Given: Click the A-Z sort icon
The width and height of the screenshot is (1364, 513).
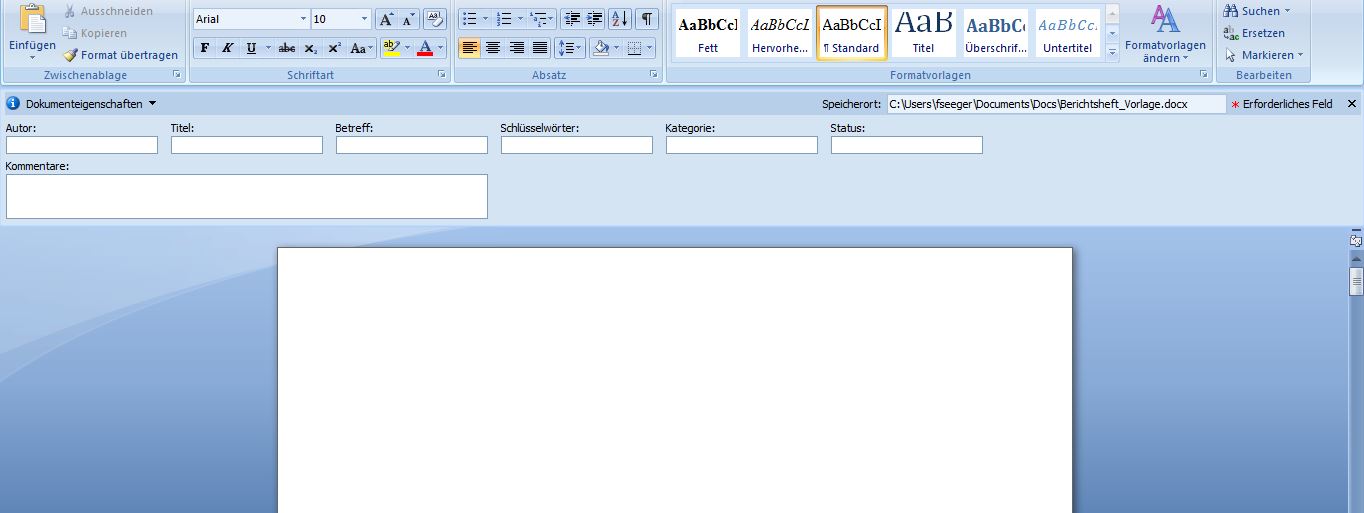Looking at the screenshot, I should point(620,19).
